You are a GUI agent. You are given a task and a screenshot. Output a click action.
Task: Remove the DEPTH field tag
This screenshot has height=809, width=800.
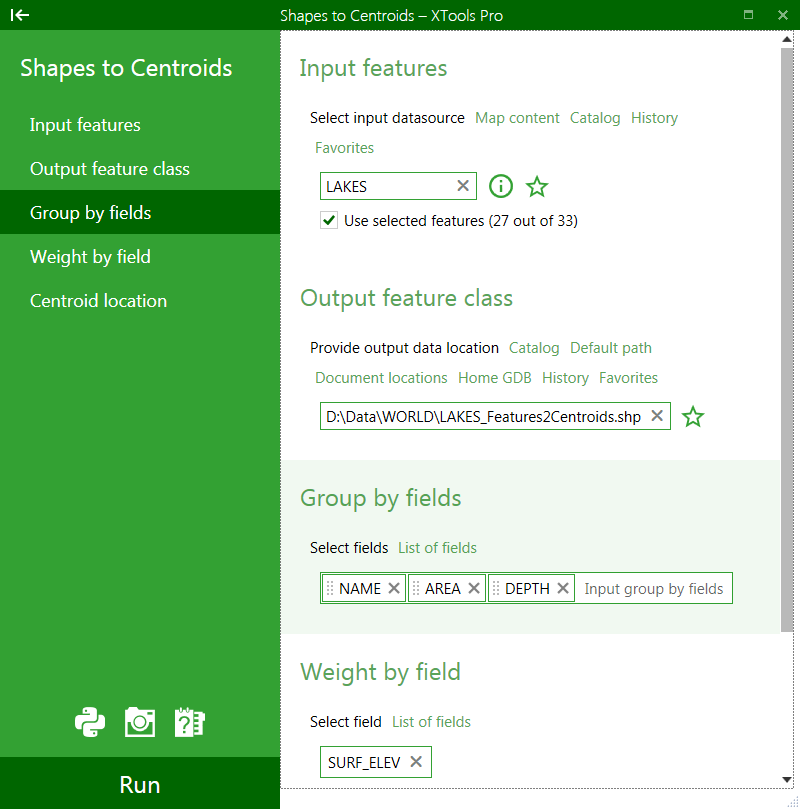(563, 588)
